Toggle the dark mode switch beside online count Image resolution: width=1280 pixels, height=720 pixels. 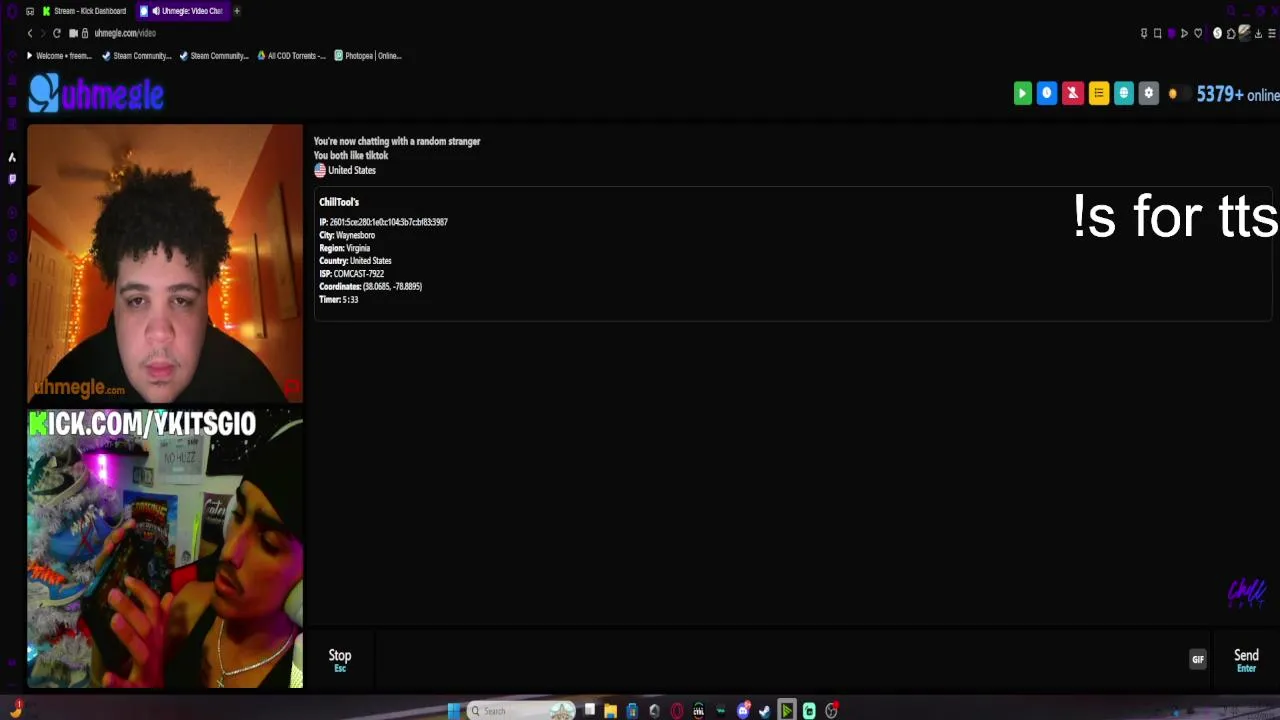click(x=1178, y=94)
